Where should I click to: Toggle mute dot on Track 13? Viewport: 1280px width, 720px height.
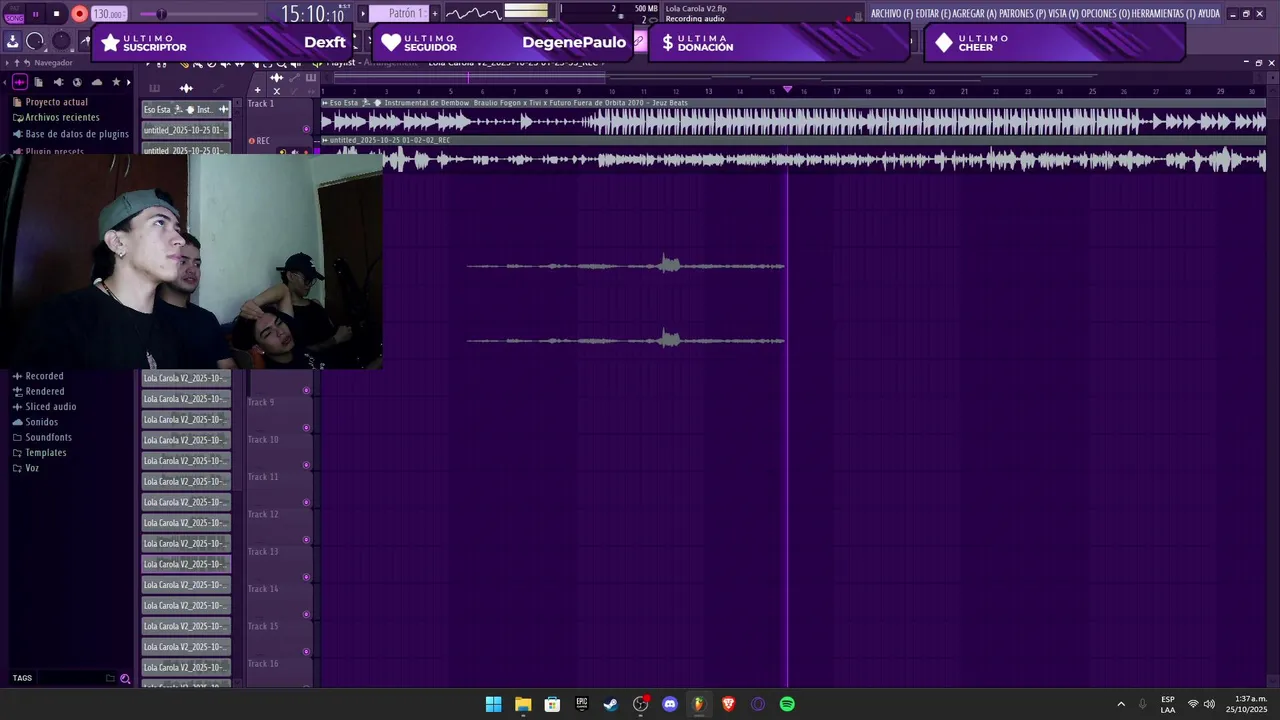306,577
